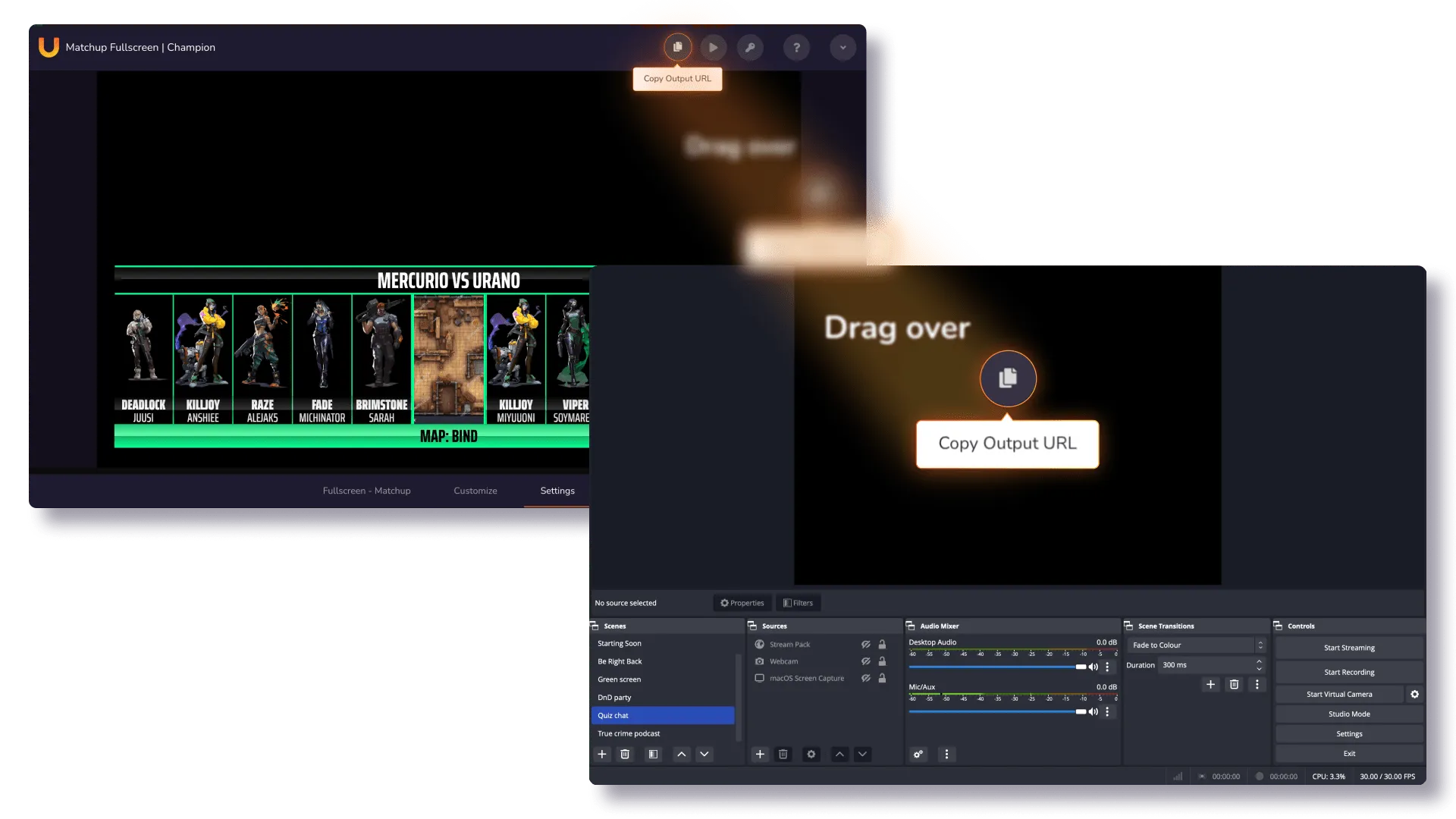Select the DnD party scene
Image resolution: width=1456 pixels, height=819 pixels.
pyautogui.click(x=663, y=698)
